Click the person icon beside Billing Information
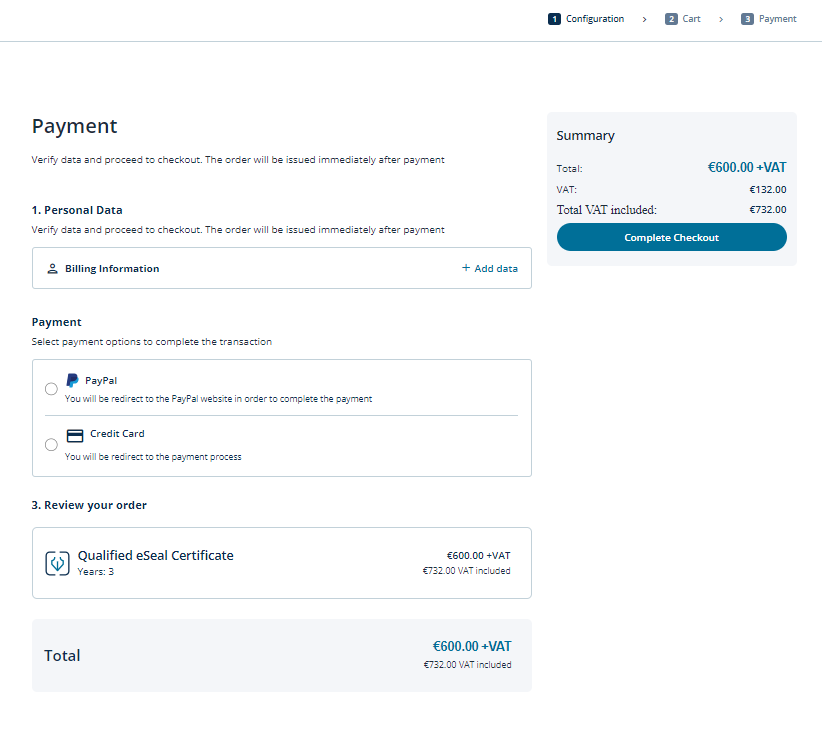Image resolution: width=822 pixels, height=740 pixels. coord(52,269)
